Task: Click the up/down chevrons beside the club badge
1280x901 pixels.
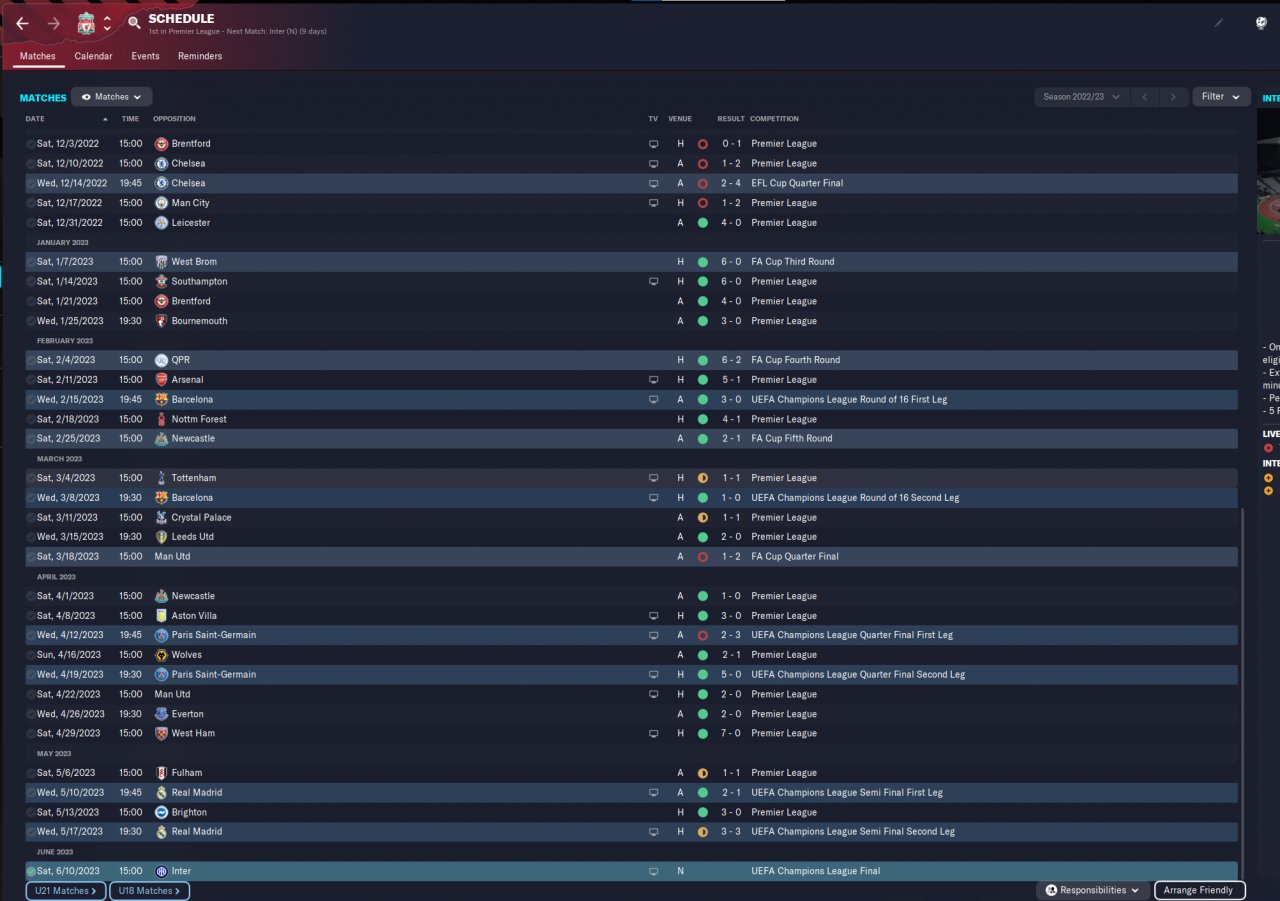Action: click(107, 24)
